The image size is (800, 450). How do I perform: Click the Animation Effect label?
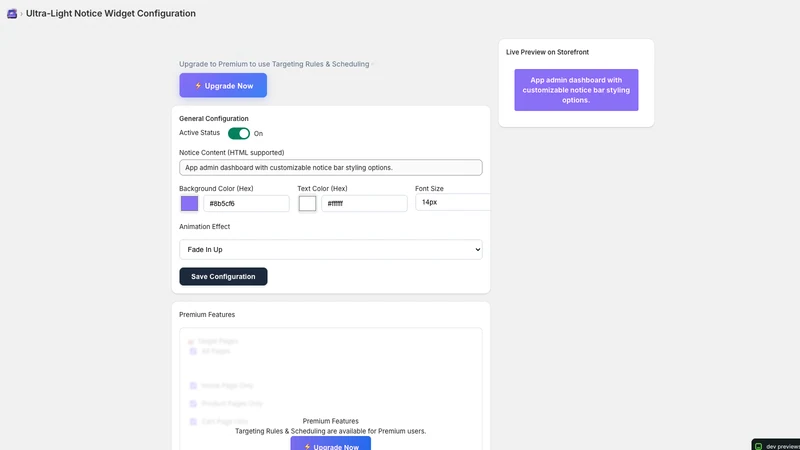205,227
